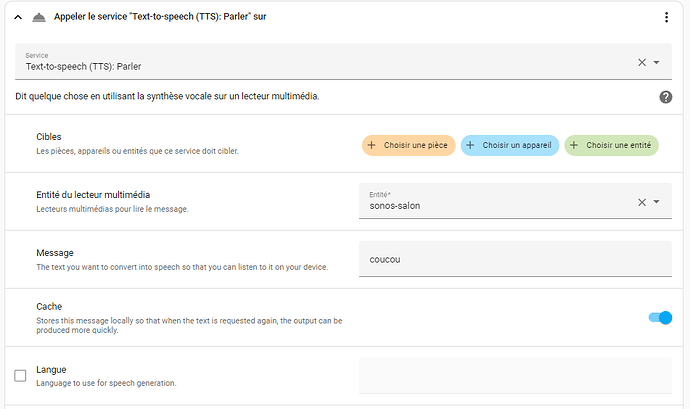
Task: Click the Message field containing coucou
Action: click(515, 259)
